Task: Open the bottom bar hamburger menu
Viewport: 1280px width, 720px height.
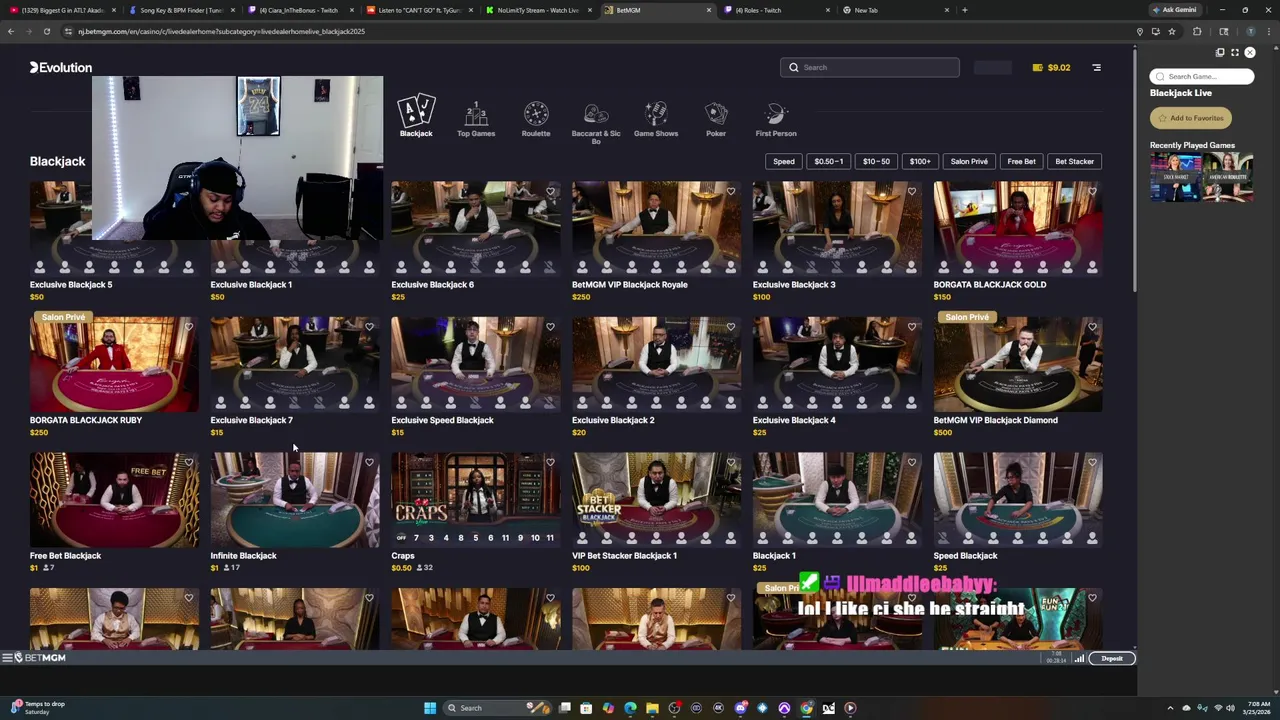Action: coord(6,658)
